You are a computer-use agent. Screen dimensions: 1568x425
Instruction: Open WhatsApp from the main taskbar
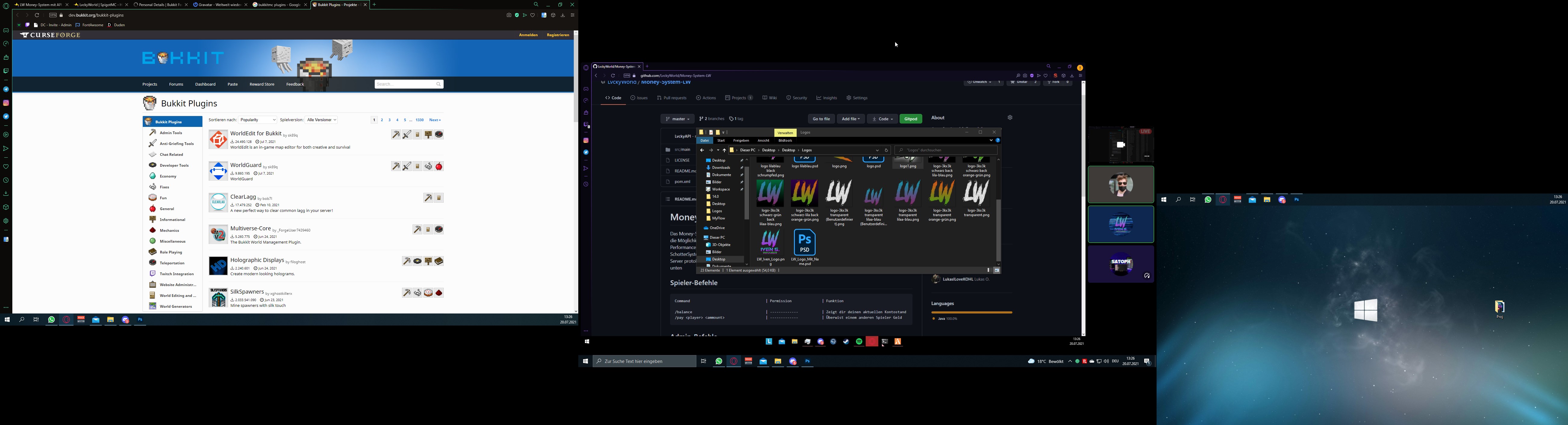pos(719,362)
